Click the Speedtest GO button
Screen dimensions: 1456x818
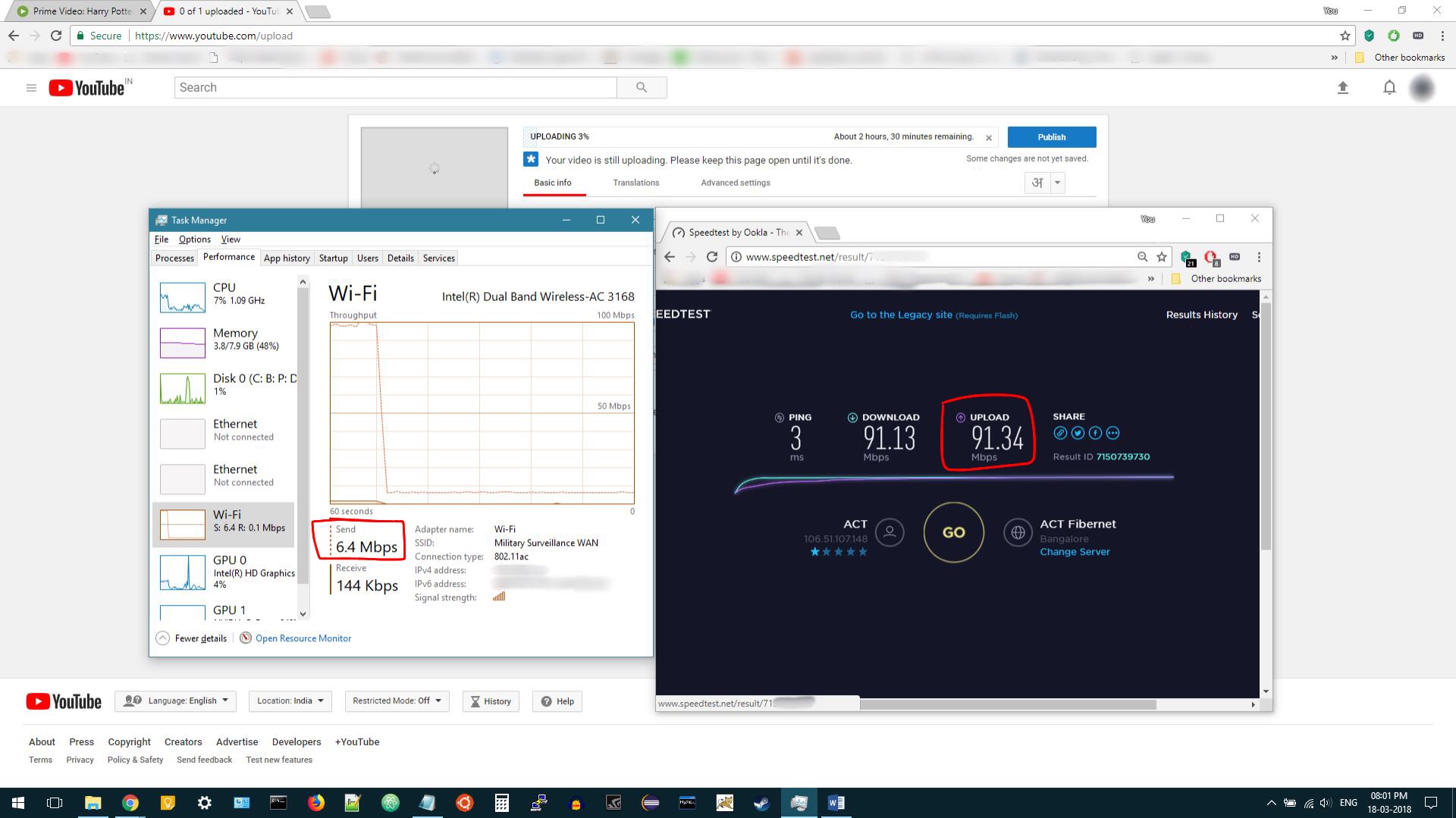pos(954,532)
